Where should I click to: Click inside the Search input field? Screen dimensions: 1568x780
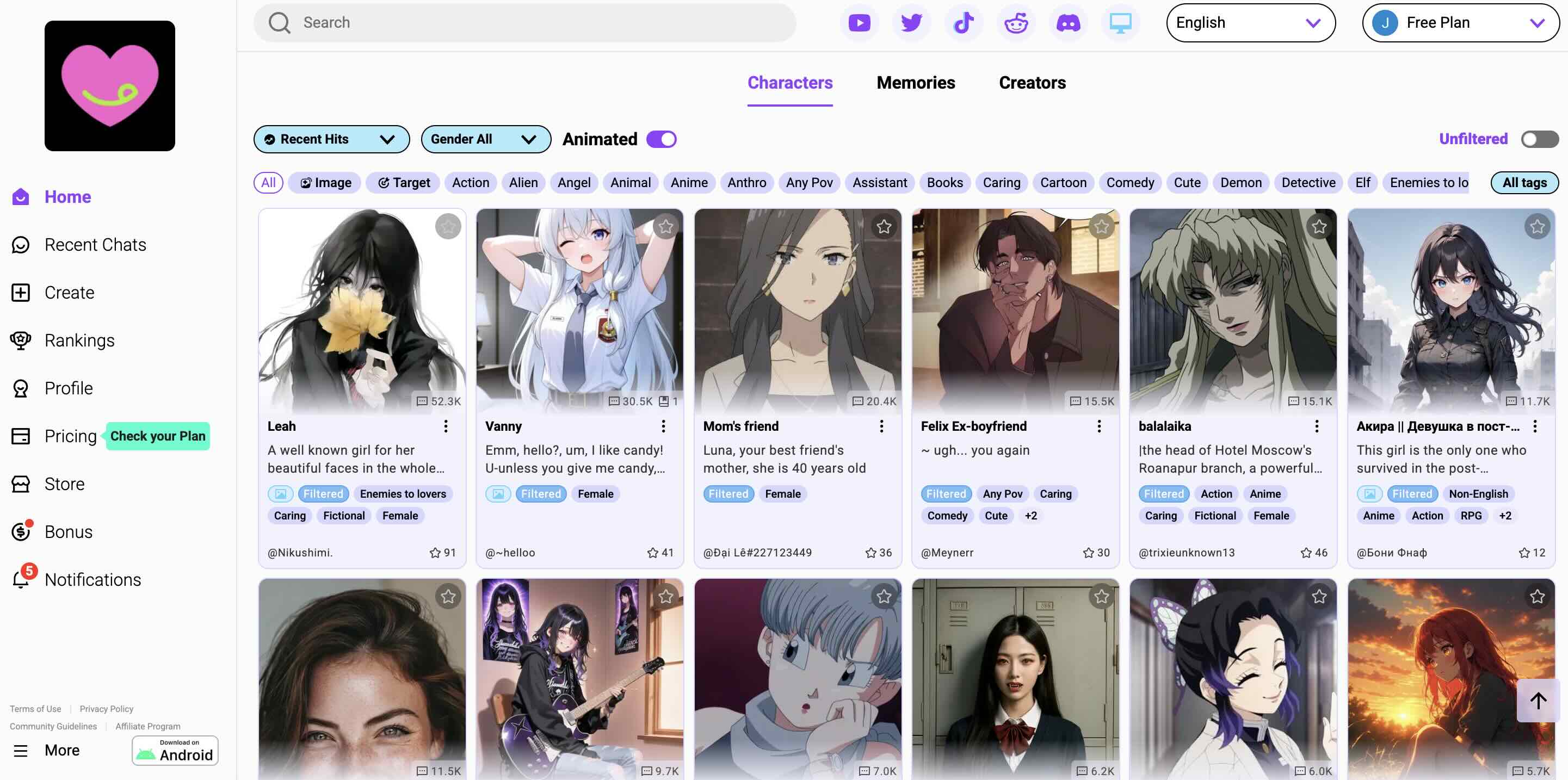(523, 22)
